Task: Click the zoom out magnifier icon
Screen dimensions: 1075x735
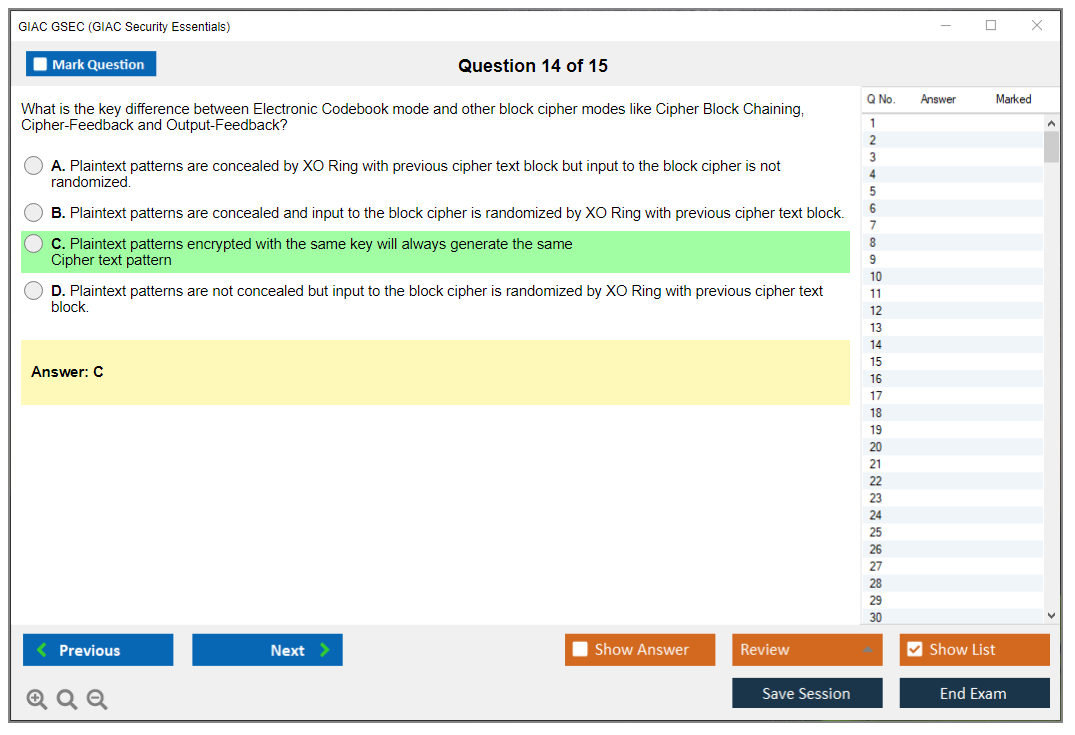Action: pos(97,700)
